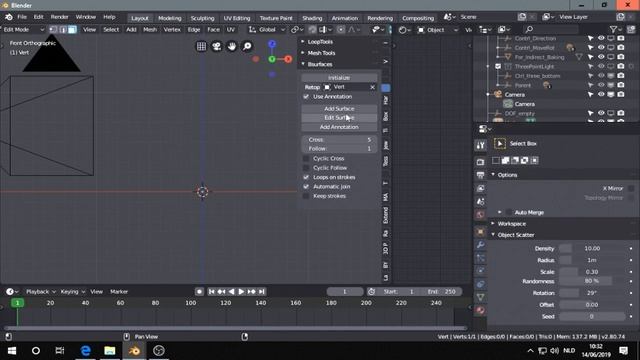Collapse the Object Scatter section
Viewport: 640px width, 360px height.
coord(493,235)
